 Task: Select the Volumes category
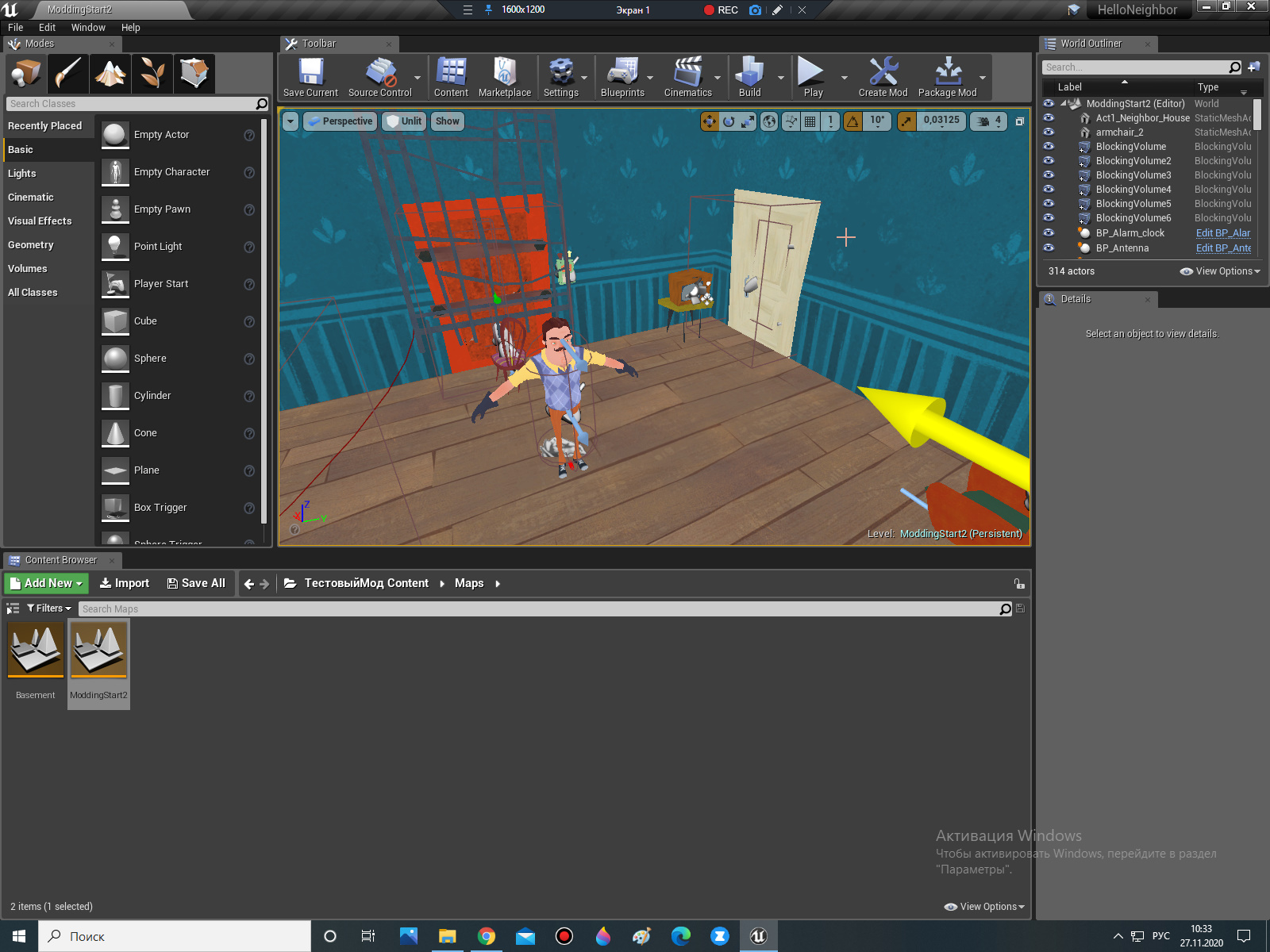point(49,269)
